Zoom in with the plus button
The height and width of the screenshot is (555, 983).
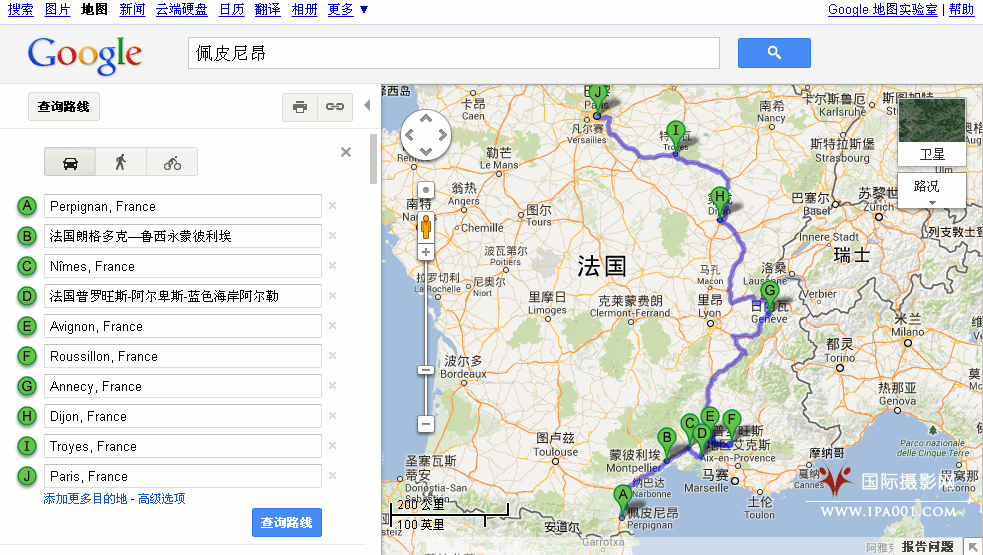pyautogui.click(x=426, y=252)
